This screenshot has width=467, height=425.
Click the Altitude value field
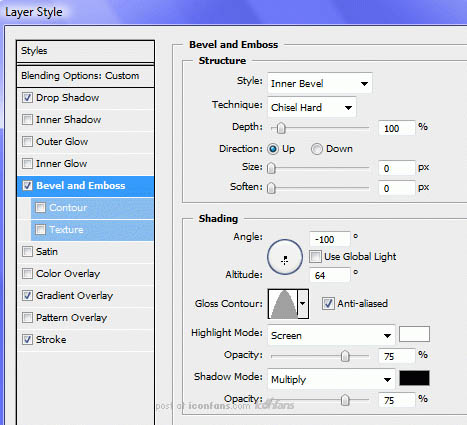click(x=330, y=275)
